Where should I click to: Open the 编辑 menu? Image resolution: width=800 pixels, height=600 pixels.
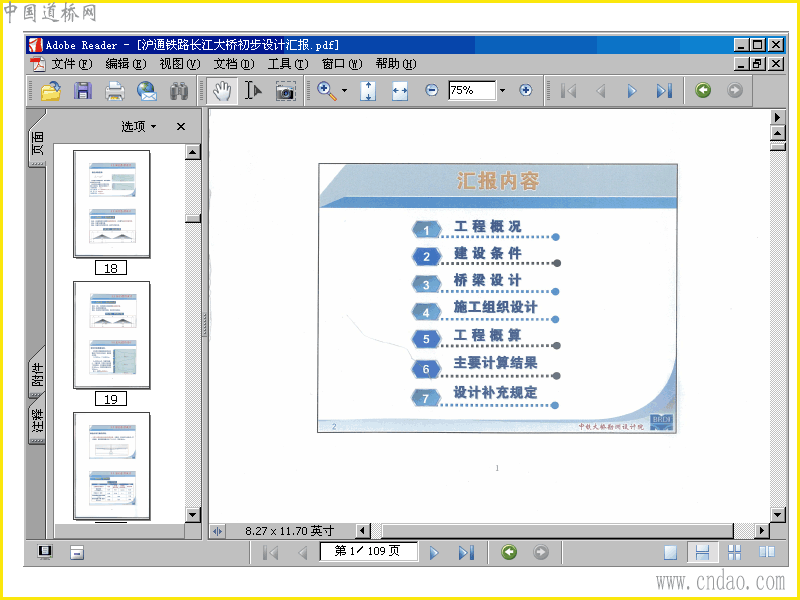126,64
